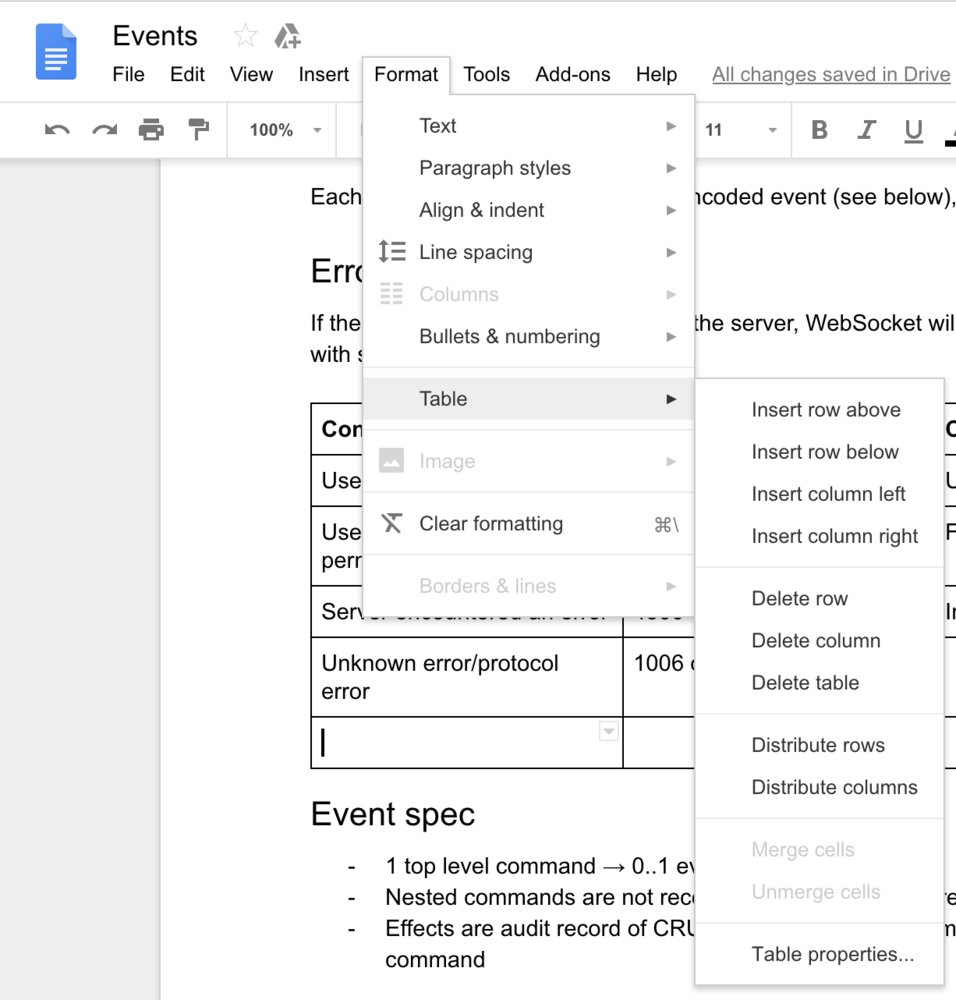
Task: Toggle underline formatting button
Action: [913, 130]
